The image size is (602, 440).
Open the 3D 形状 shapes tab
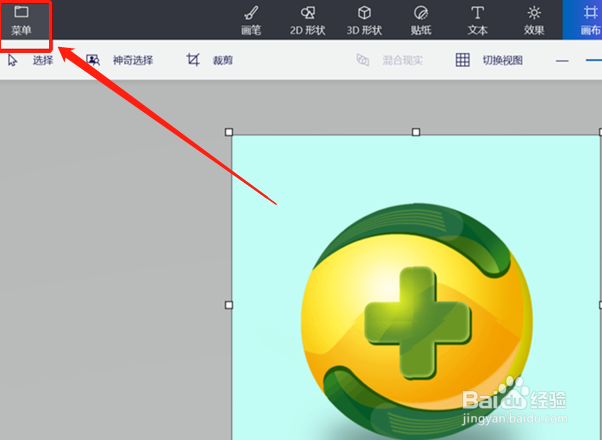tap(364, 20)
